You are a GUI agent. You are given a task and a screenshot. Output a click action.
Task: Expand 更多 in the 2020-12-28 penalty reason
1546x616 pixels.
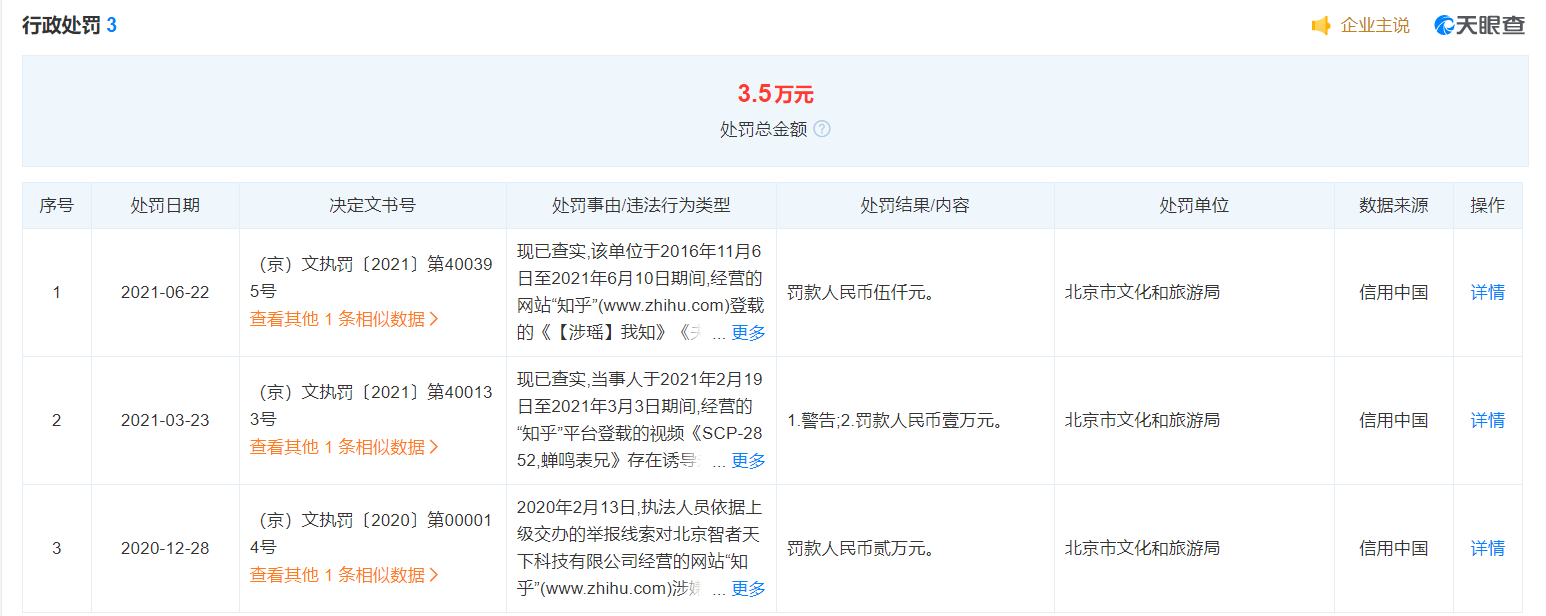(748, 589)
